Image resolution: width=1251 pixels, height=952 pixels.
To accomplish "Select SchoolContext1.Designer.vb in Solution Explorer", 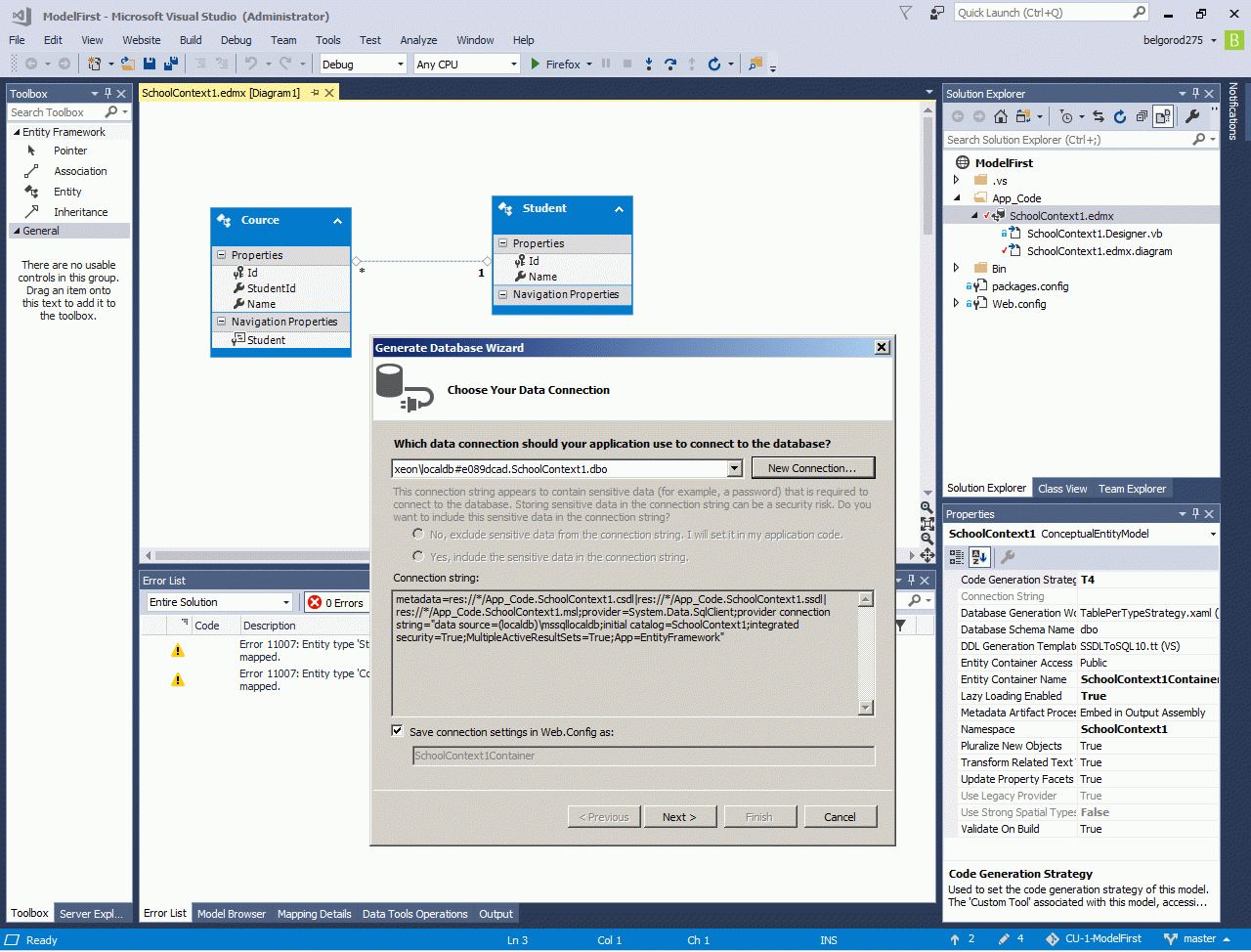I will pos(1094,234).
